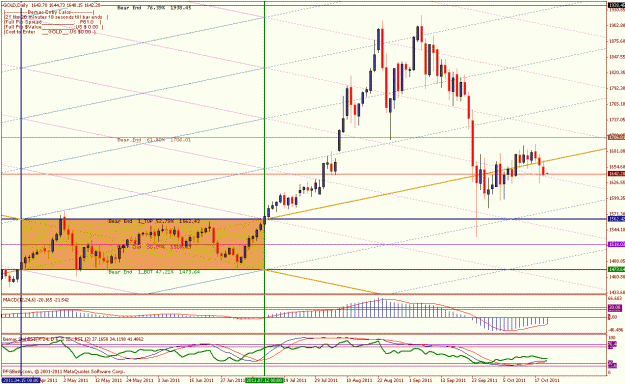
Task: Click the blue highlighted date label on time axis
Action: 21,380
